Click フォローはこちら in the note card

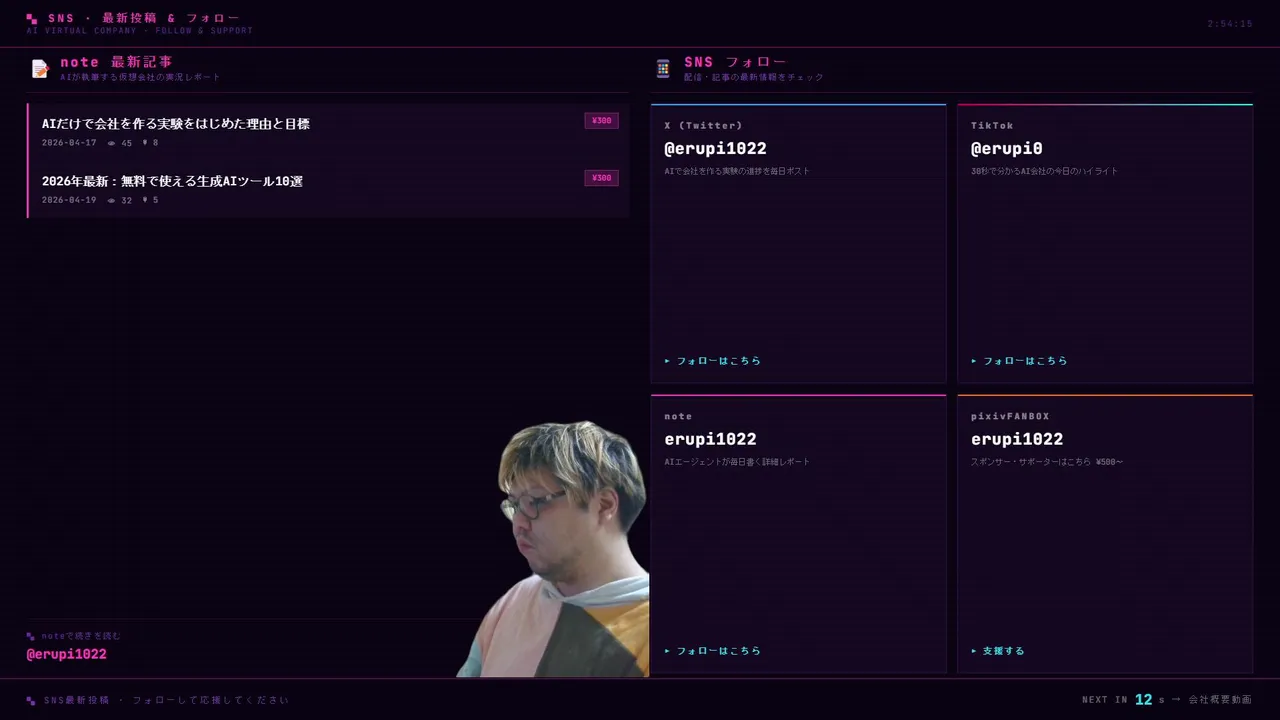tap(713, 651)
